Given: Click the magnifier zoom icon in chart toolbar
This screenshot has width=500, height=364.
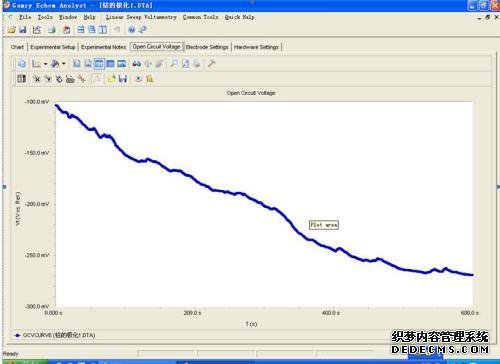Looking at the screenshot, I should tap(174, 63).
